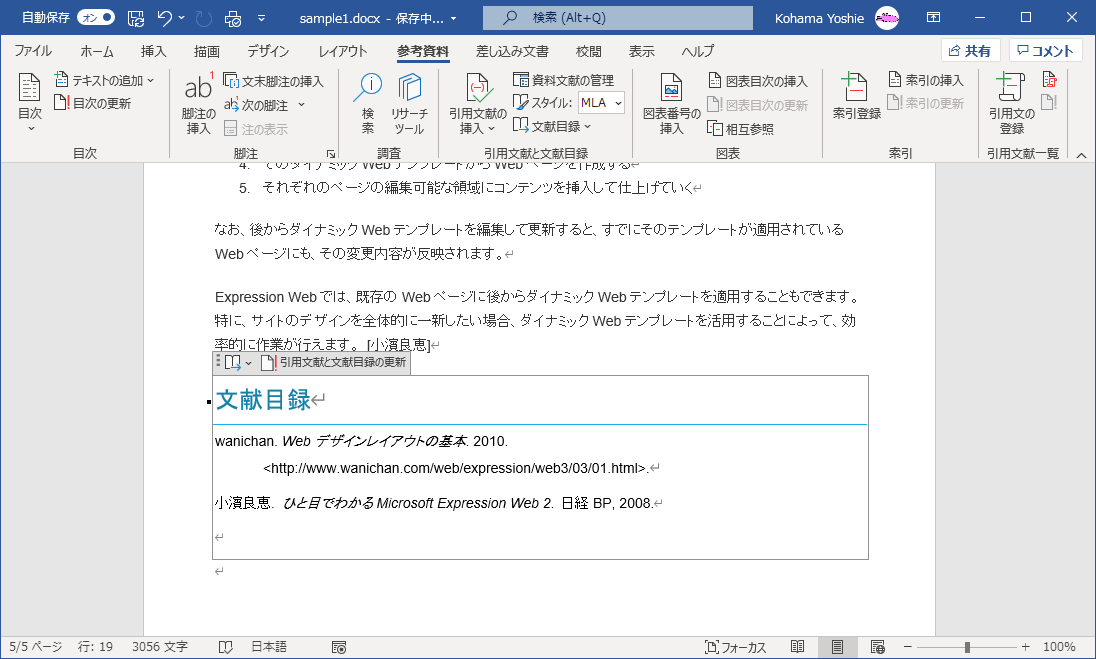This screenshot has width=1096, height=659.
Task: Open ribbon display options icon
Action: (933, 17)
